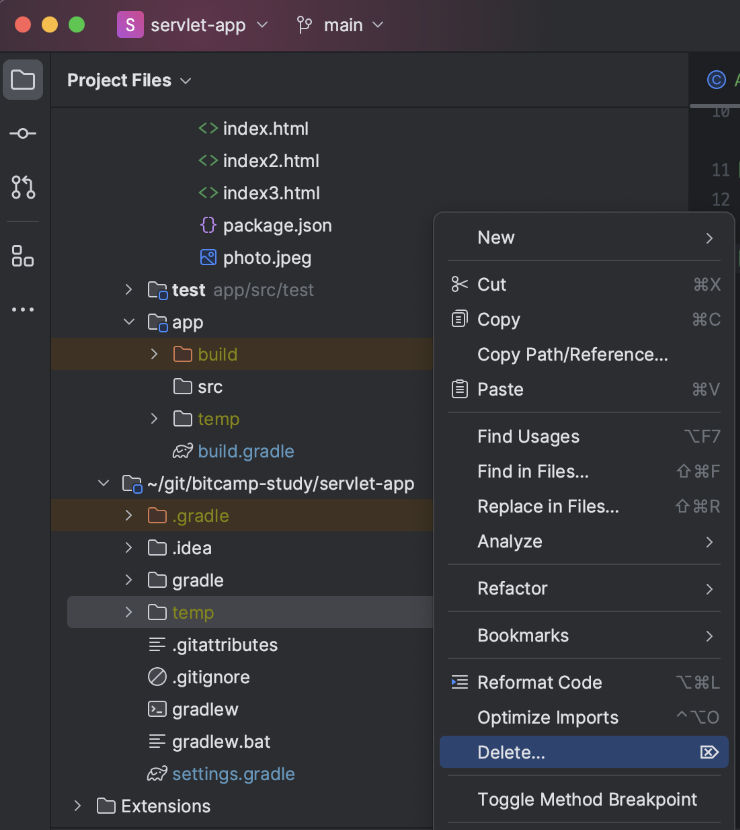Expand the build folder under app

tap(154, 354)
